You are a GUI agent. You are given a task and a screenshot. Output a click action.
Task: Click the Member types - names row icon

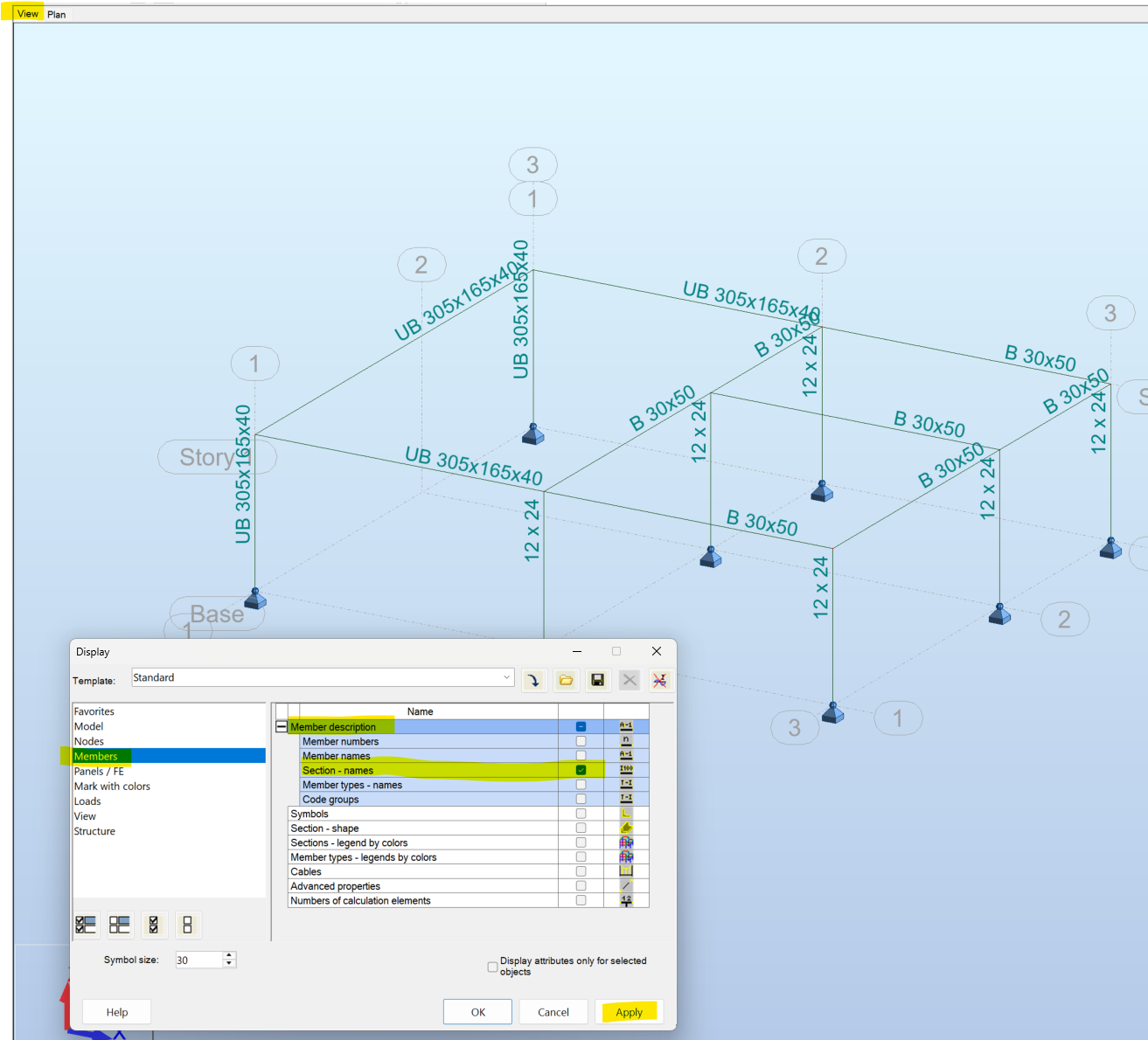point(626,784)
